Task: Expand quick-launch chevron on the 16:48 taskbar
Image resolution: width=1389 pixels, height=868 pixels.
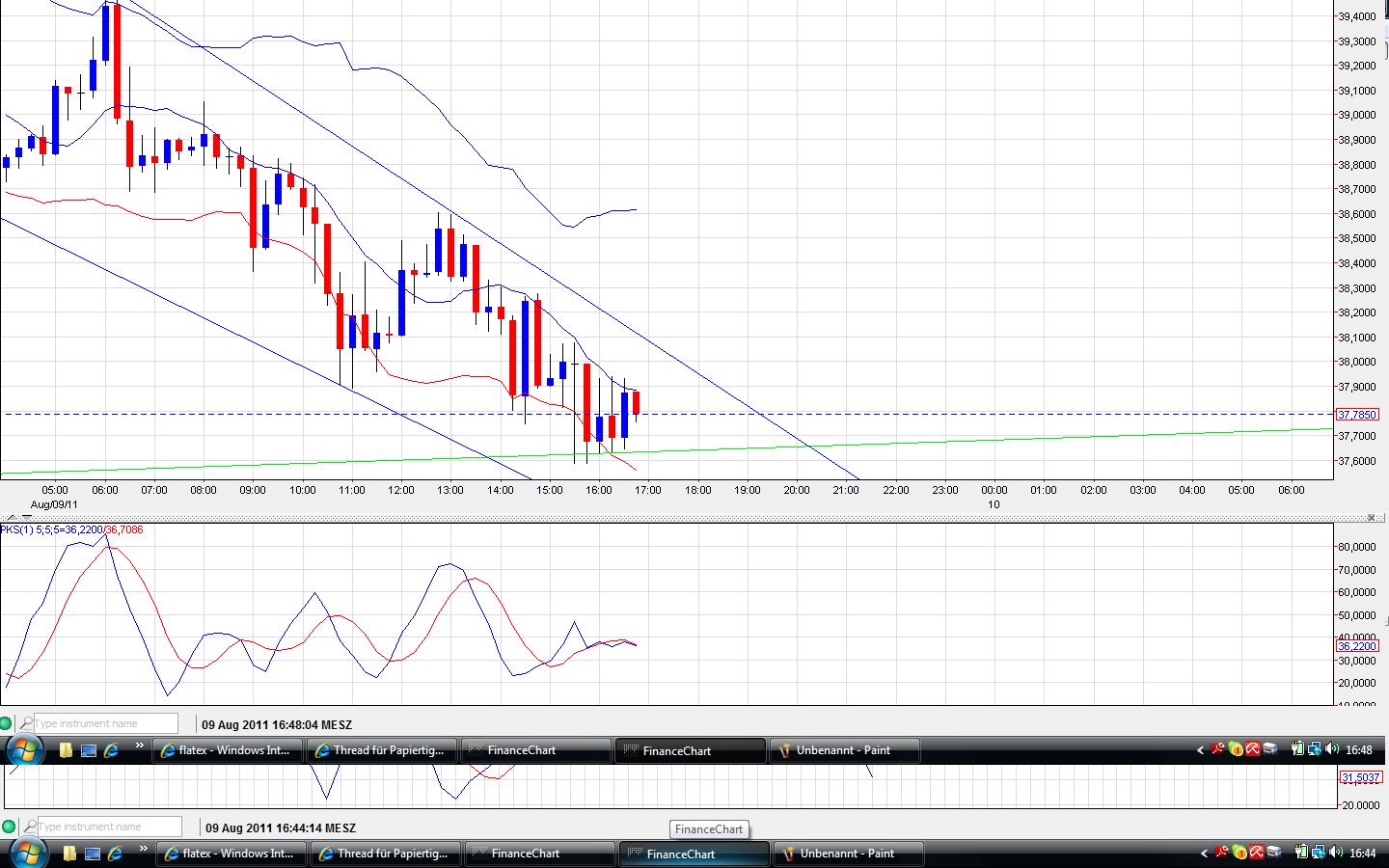Action: click(x=140, y=746)
